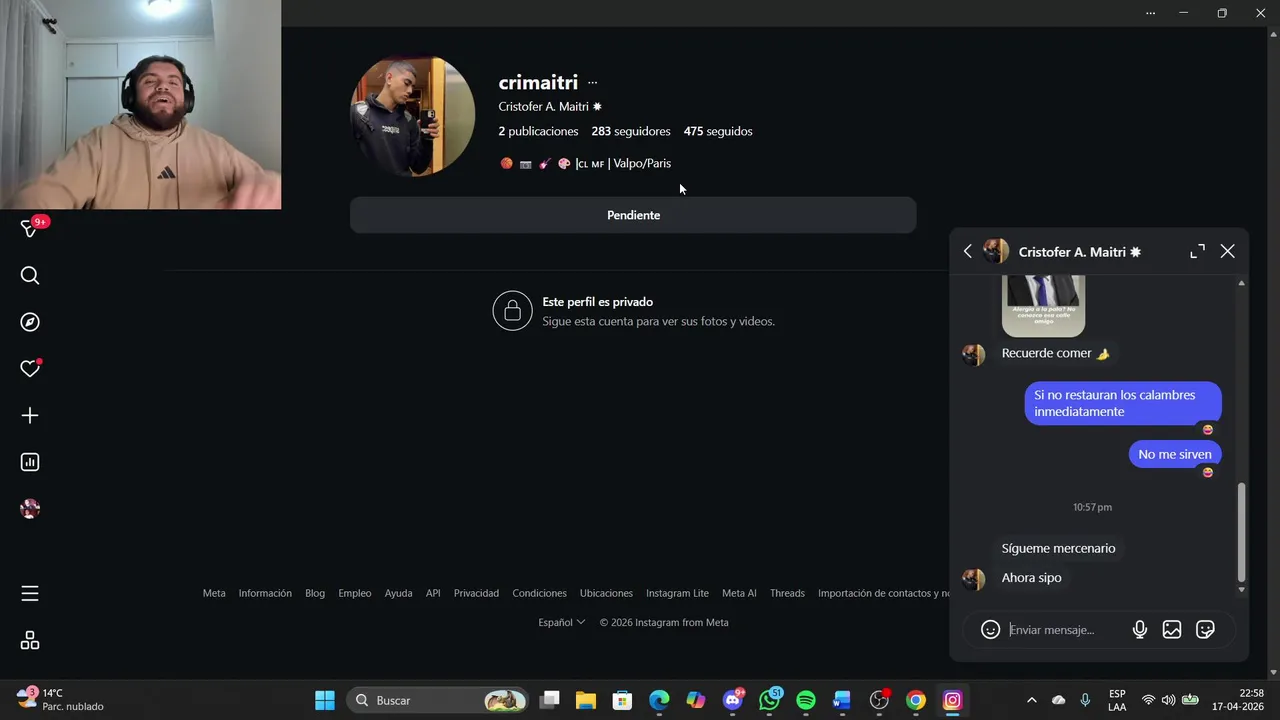Viewport: 1280px width, 720px height.
Task: Open API footer link
Action: point(433,593)
